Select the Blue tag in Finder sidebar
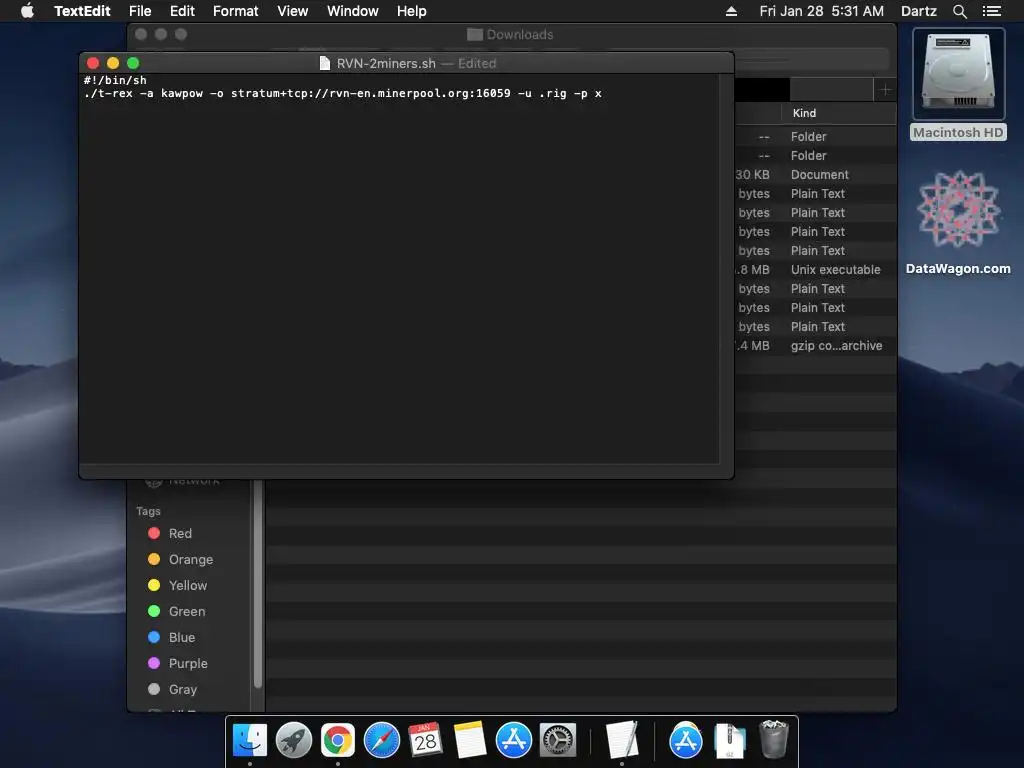Viewport: 1024px width, 768px height. click(x=171, y=637)
